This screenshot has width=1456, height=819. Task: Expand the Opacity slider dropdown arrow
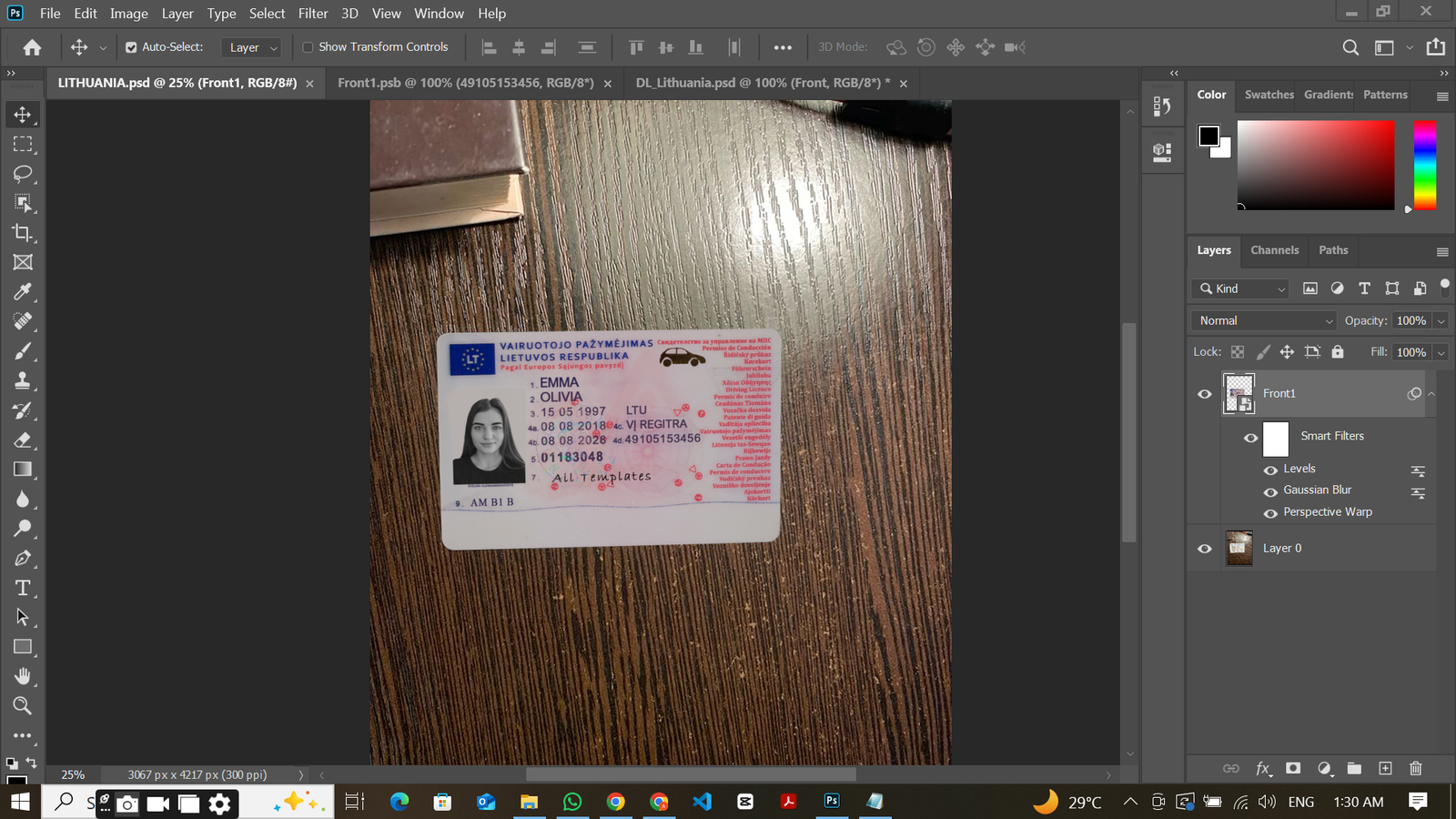(1441, 321)
